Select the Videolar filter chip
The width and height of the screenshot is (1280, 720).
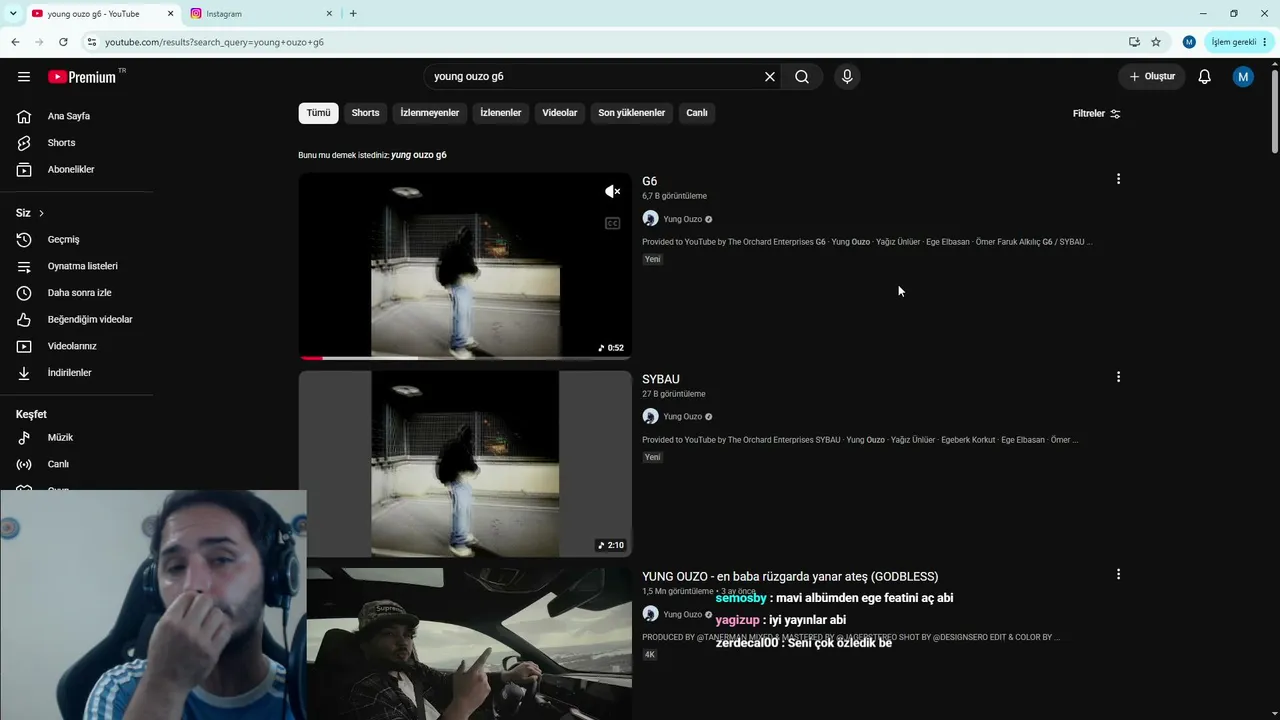tap(560, 113)
